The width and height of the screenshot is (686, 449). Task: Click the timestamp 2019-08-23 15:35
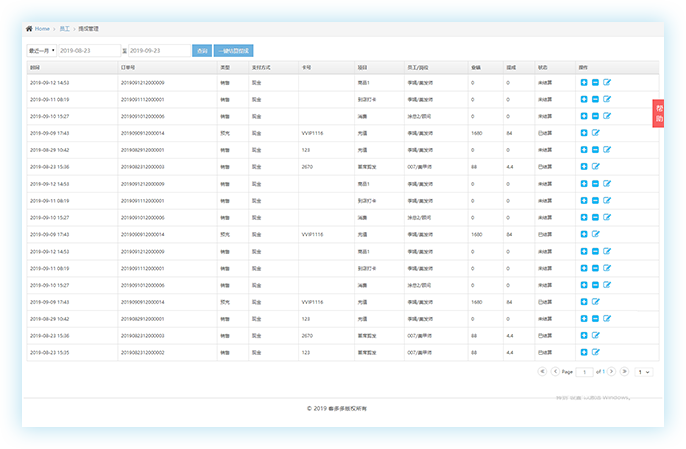click(x=49, y=352)
